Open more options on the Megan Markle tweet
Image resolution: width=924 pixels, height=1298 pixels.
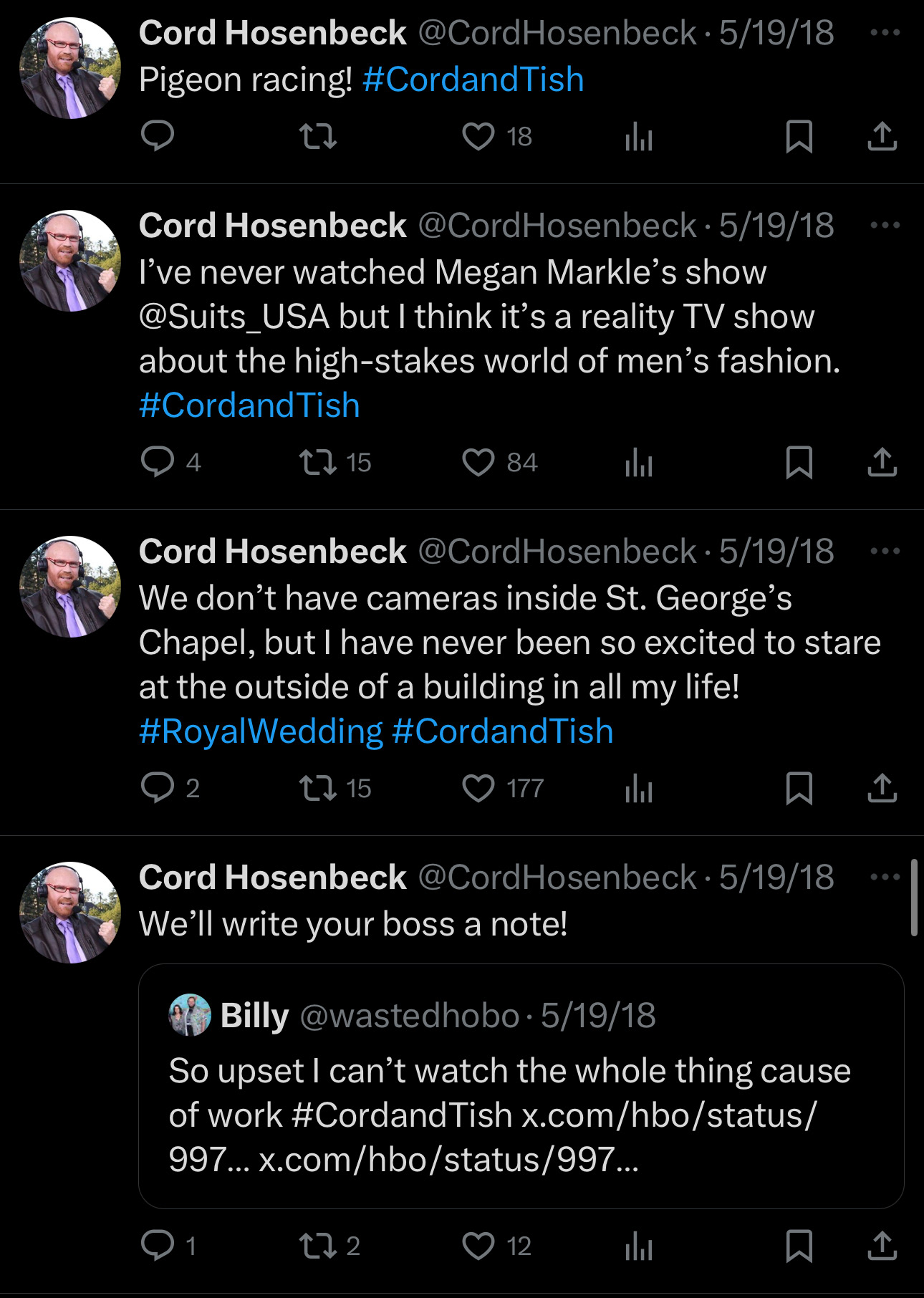[x=885, y=226]
